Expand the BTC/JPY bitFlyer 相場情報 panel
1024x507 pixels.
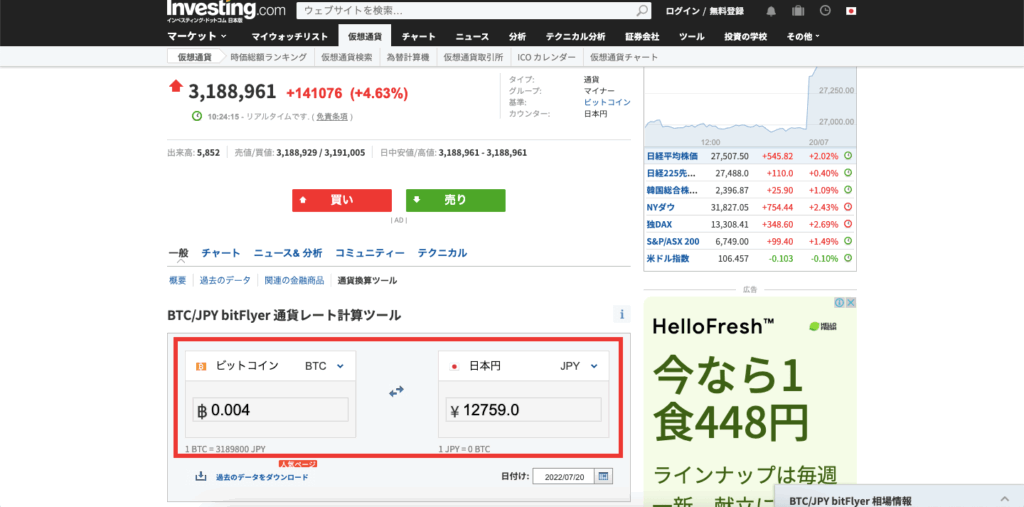[1004, 498]
